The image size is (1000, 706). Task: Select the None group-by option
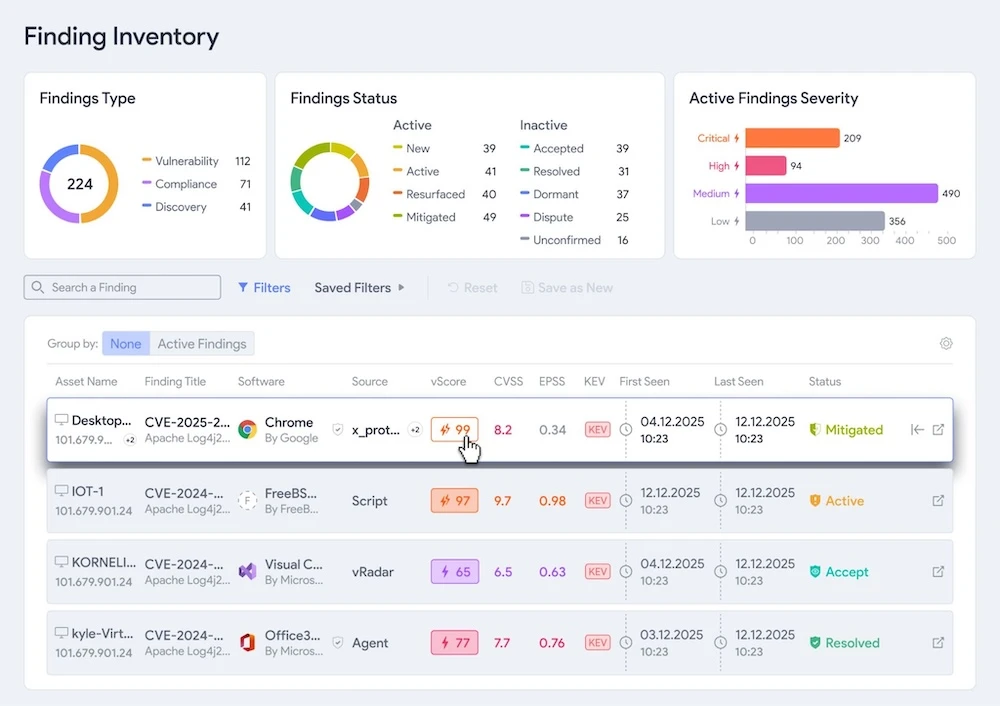[x=126, y=344]
